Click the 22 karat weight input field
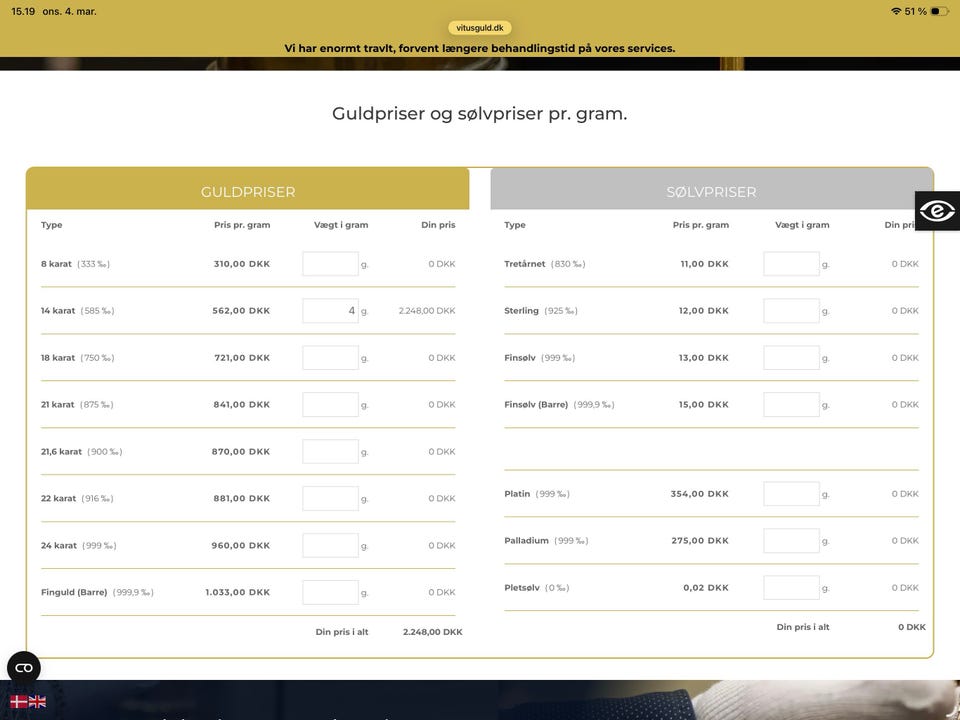This screenshot has width=960, height=720. [x=331, y=498]
